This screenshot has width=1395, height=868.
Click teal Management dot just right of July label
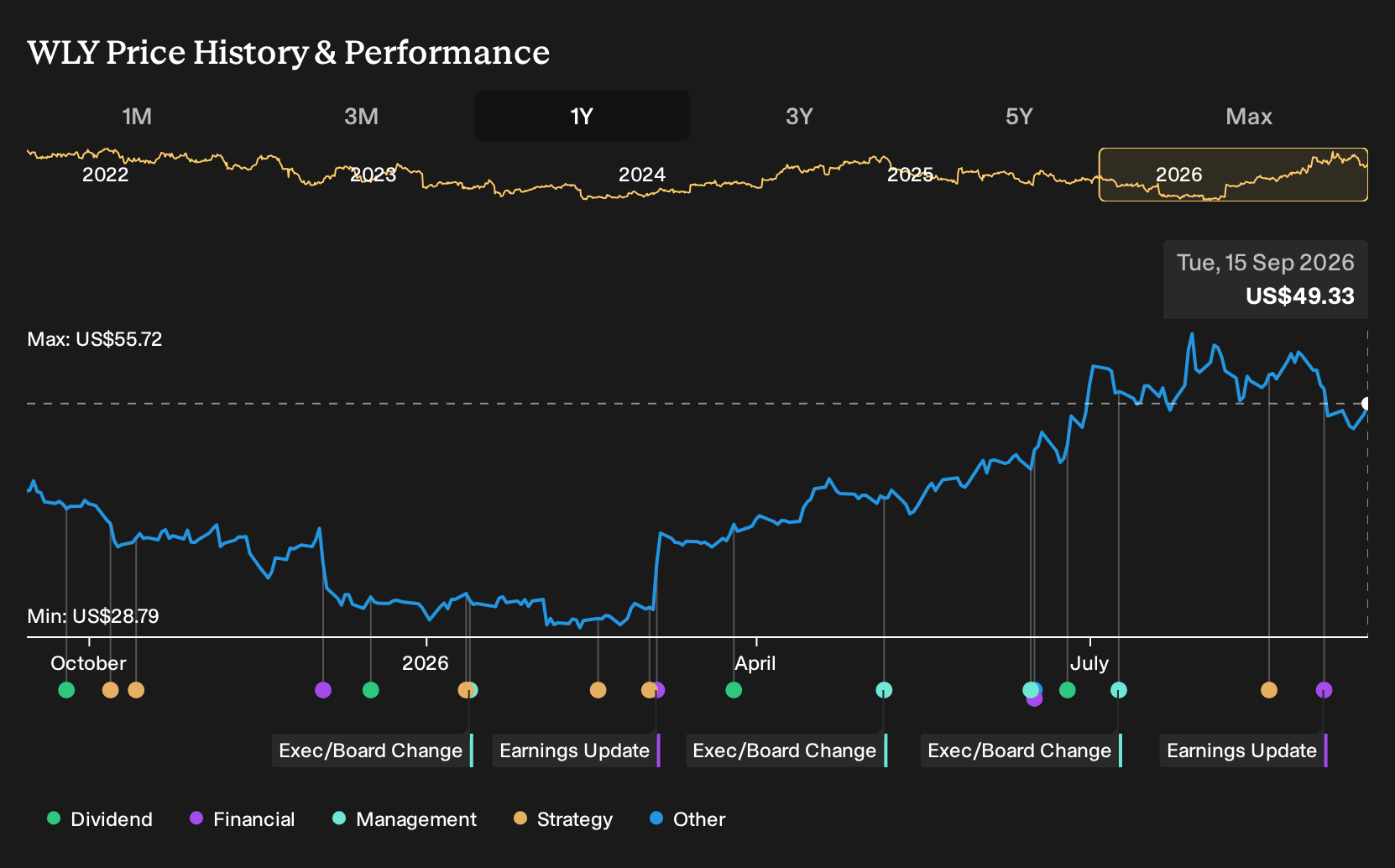[x=1119, y=690]
